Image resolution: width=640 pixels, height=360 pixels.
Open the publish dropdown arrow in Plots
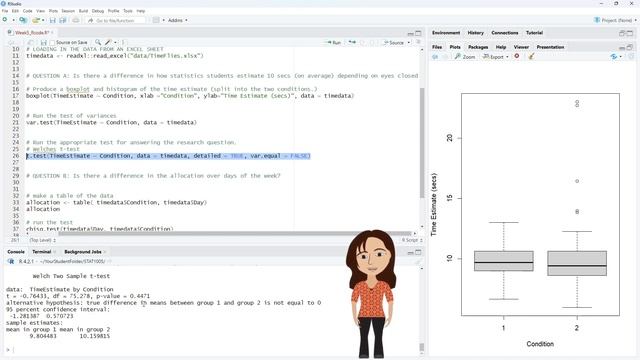tap(620, 57)
